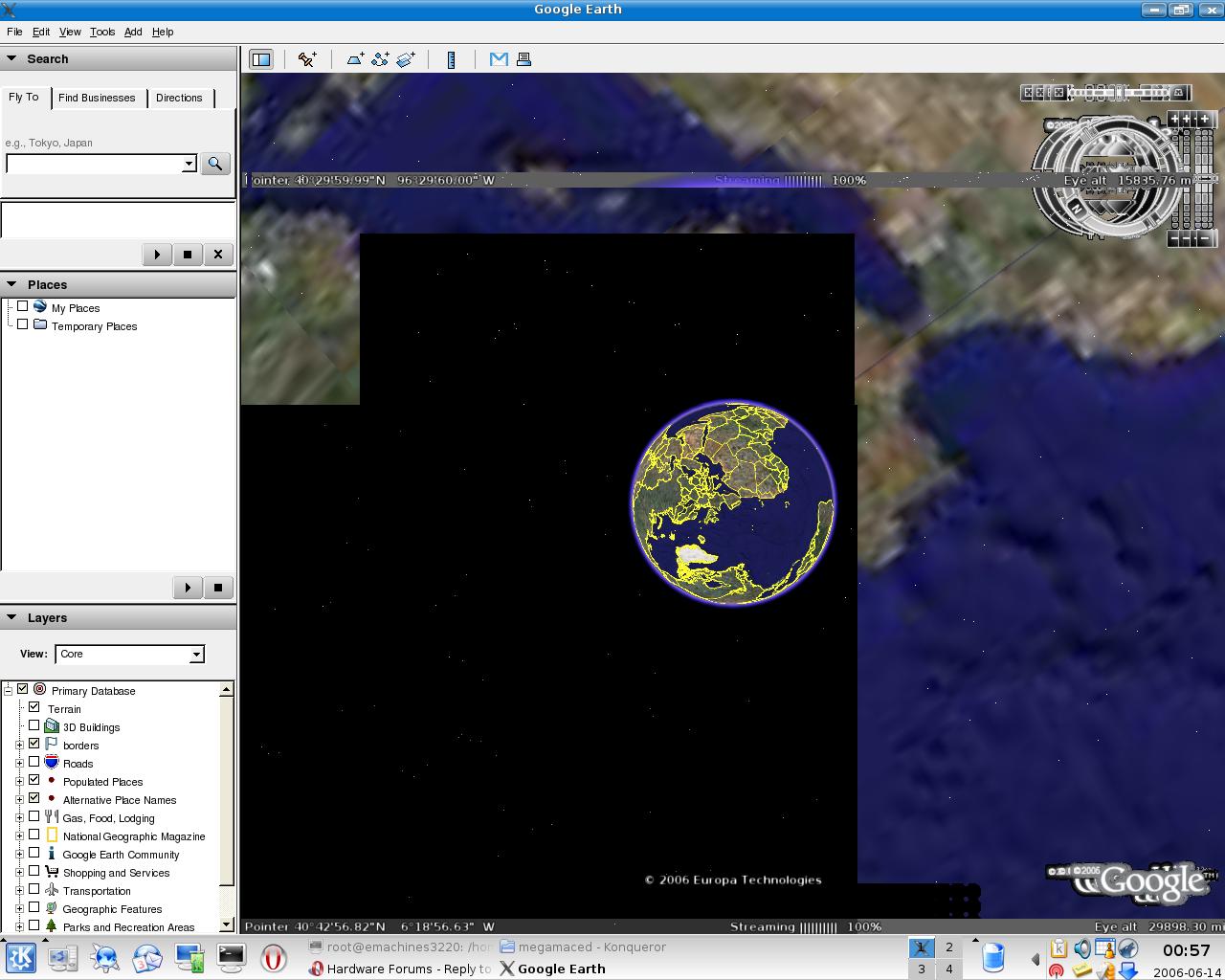Viewport: 1225px width, 980px height.
Task: Expand the borders layer tree node
Action: pyautogui.click(x=19, y=745)
